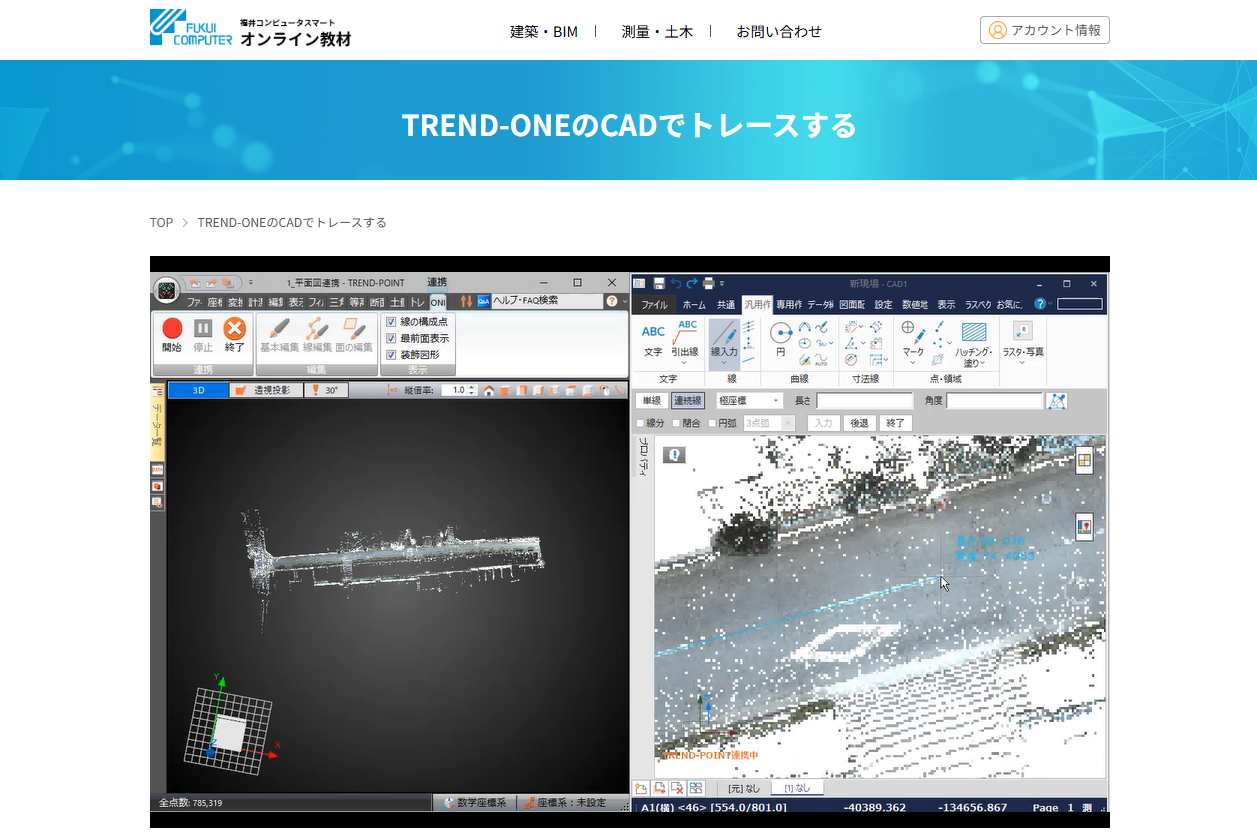
Task: Select the 基本編集 pencil tool
Action: tap(279, 328)
